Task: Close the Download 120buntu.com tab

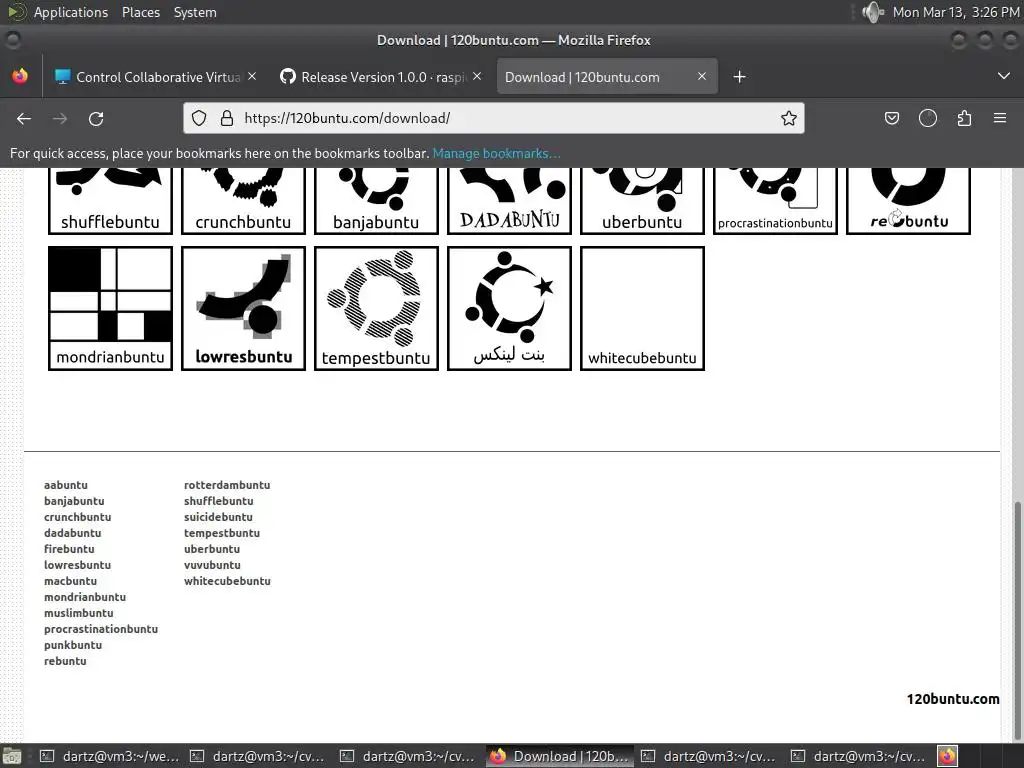Action: point(702,76)
